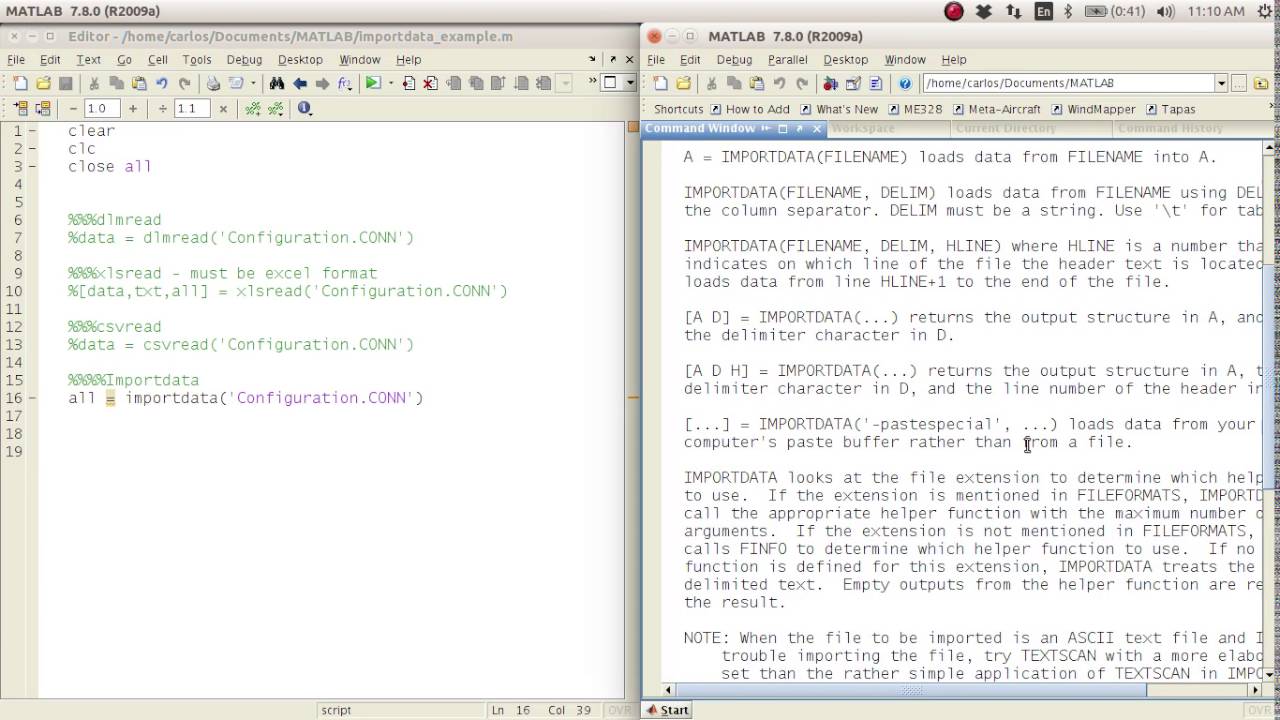Open cell info dropdown icon

point(305,108)
